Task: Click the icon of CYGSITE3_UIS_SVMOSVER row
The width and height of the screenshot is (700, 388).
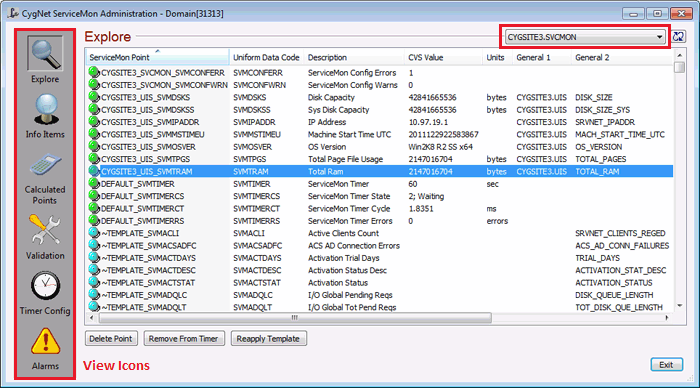Action: click(x=94, y=146)
